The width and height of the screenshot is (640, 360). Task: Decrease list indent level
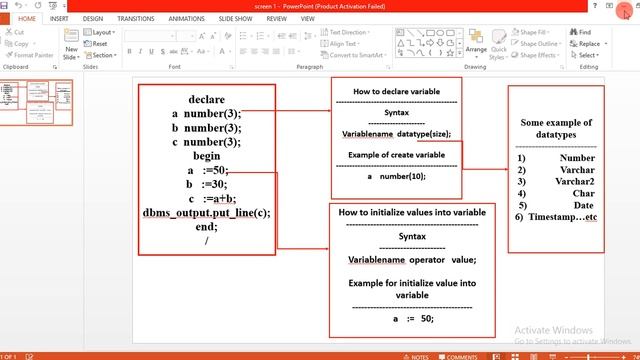[x=282, y=36]
